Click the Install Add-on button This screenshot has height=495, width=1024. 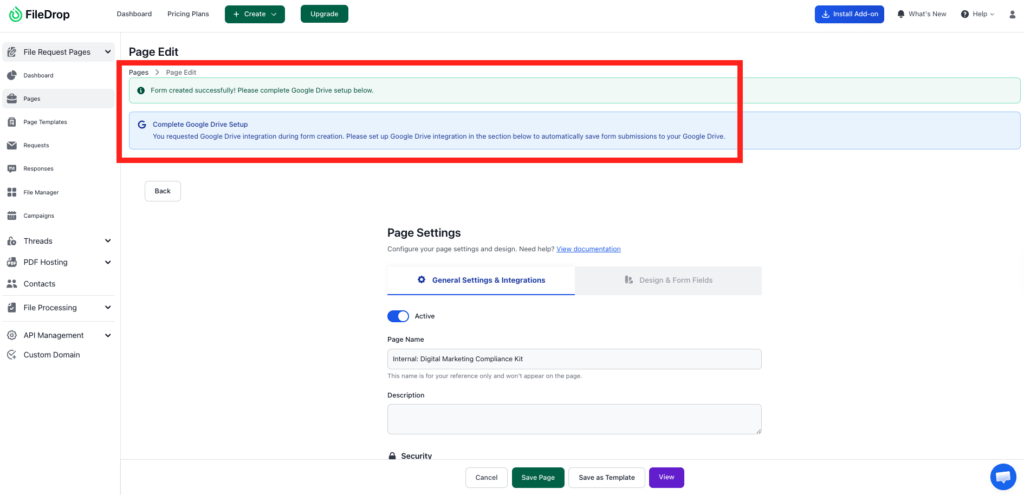click(x=849, y=14)
